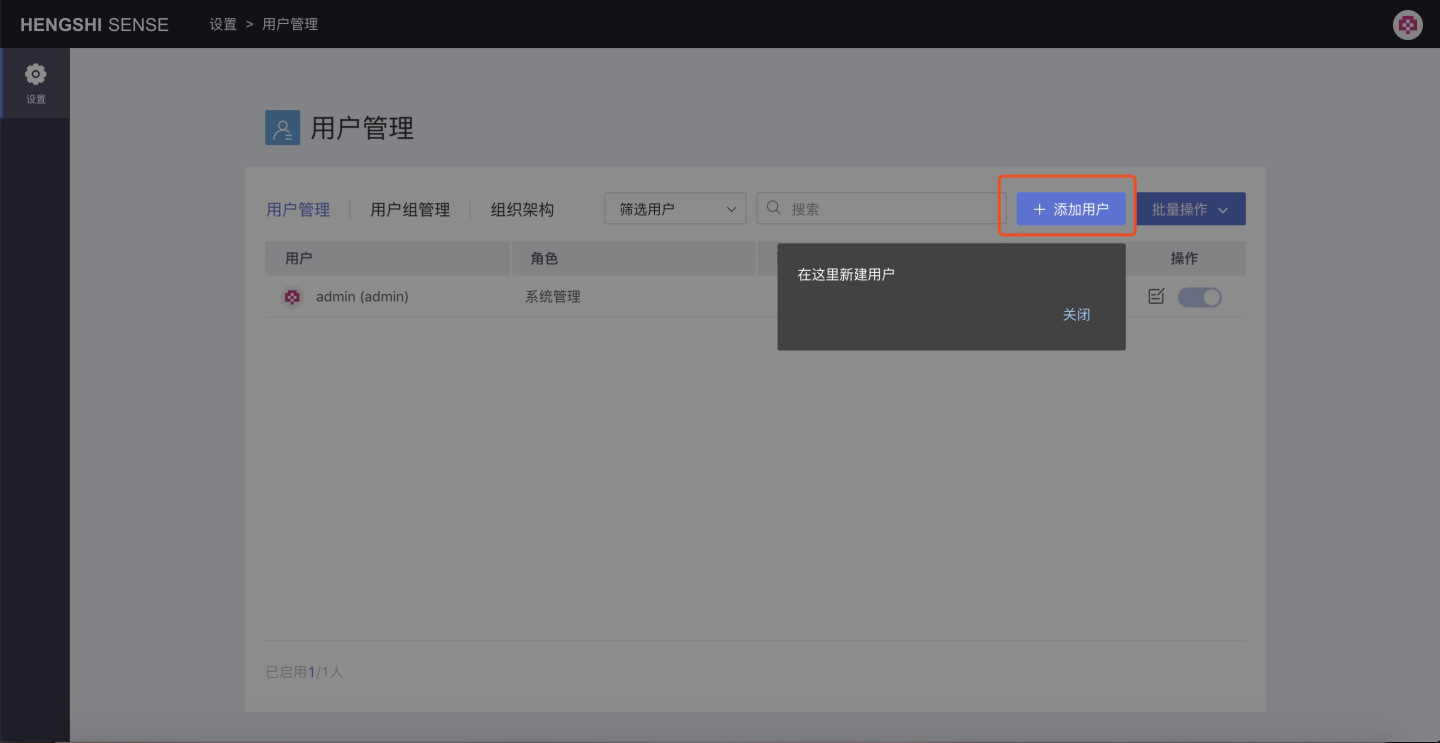
Task: Click the edit icon in admin row
Action: pos(1156,297)
